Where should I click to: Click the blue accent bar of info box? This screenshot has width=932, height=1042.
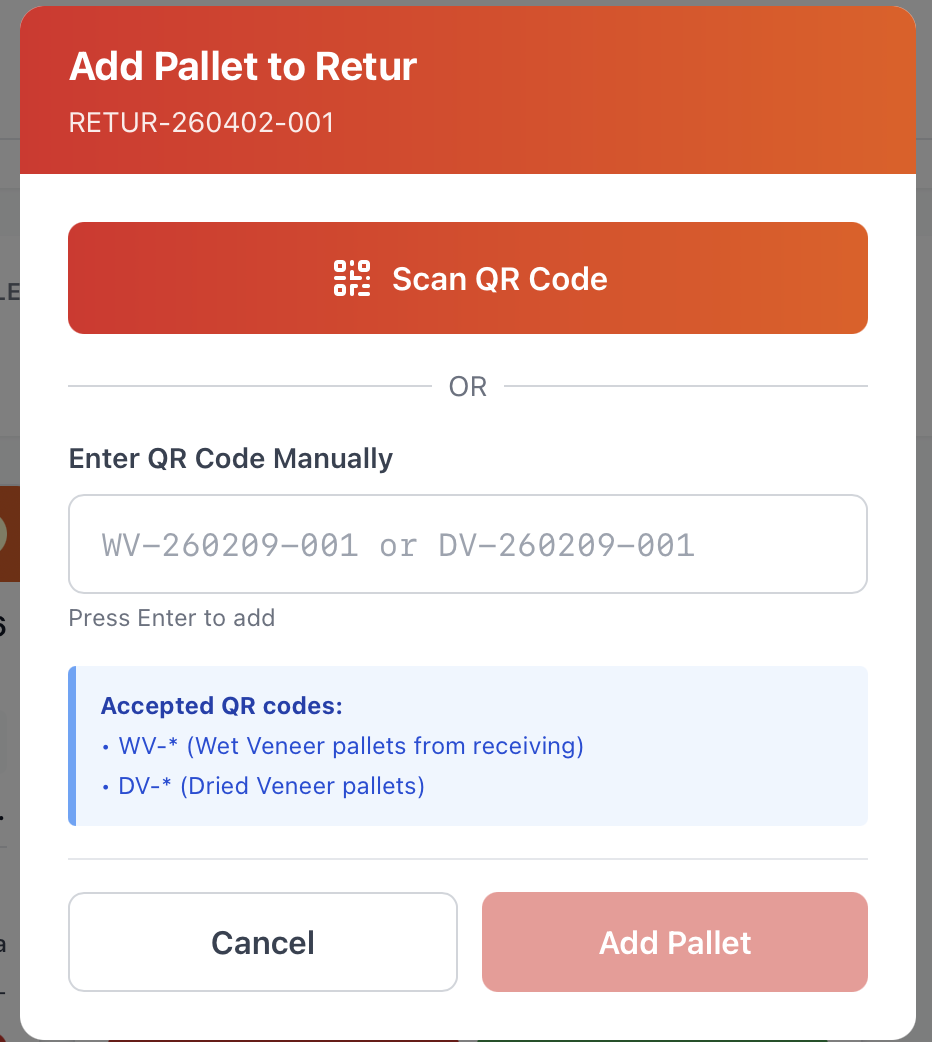[72, 746]
